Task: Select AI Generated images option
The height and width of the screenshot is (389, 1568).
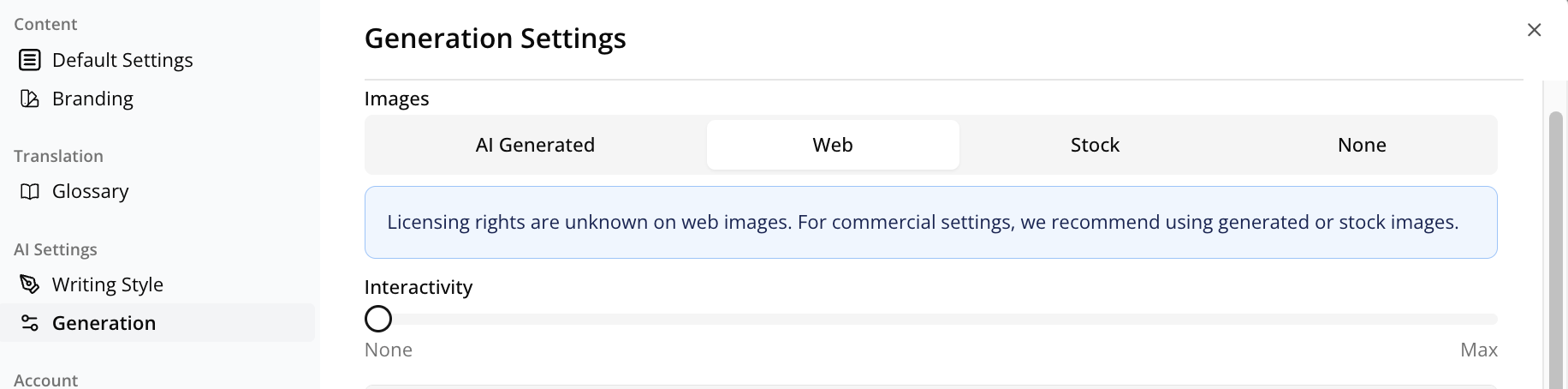Action: [x=535, y=145]
